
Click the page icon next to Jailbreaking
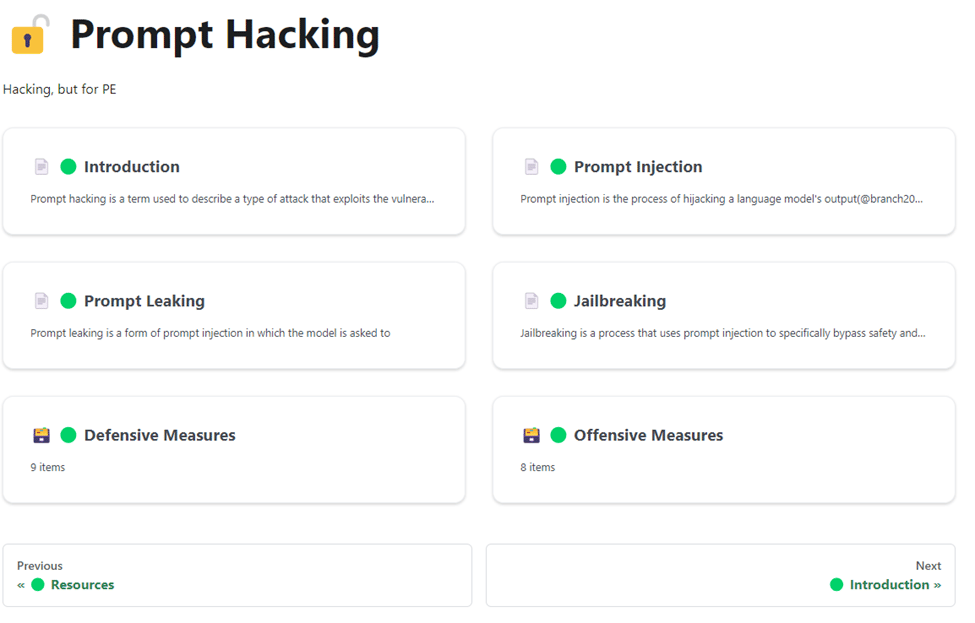532,301
